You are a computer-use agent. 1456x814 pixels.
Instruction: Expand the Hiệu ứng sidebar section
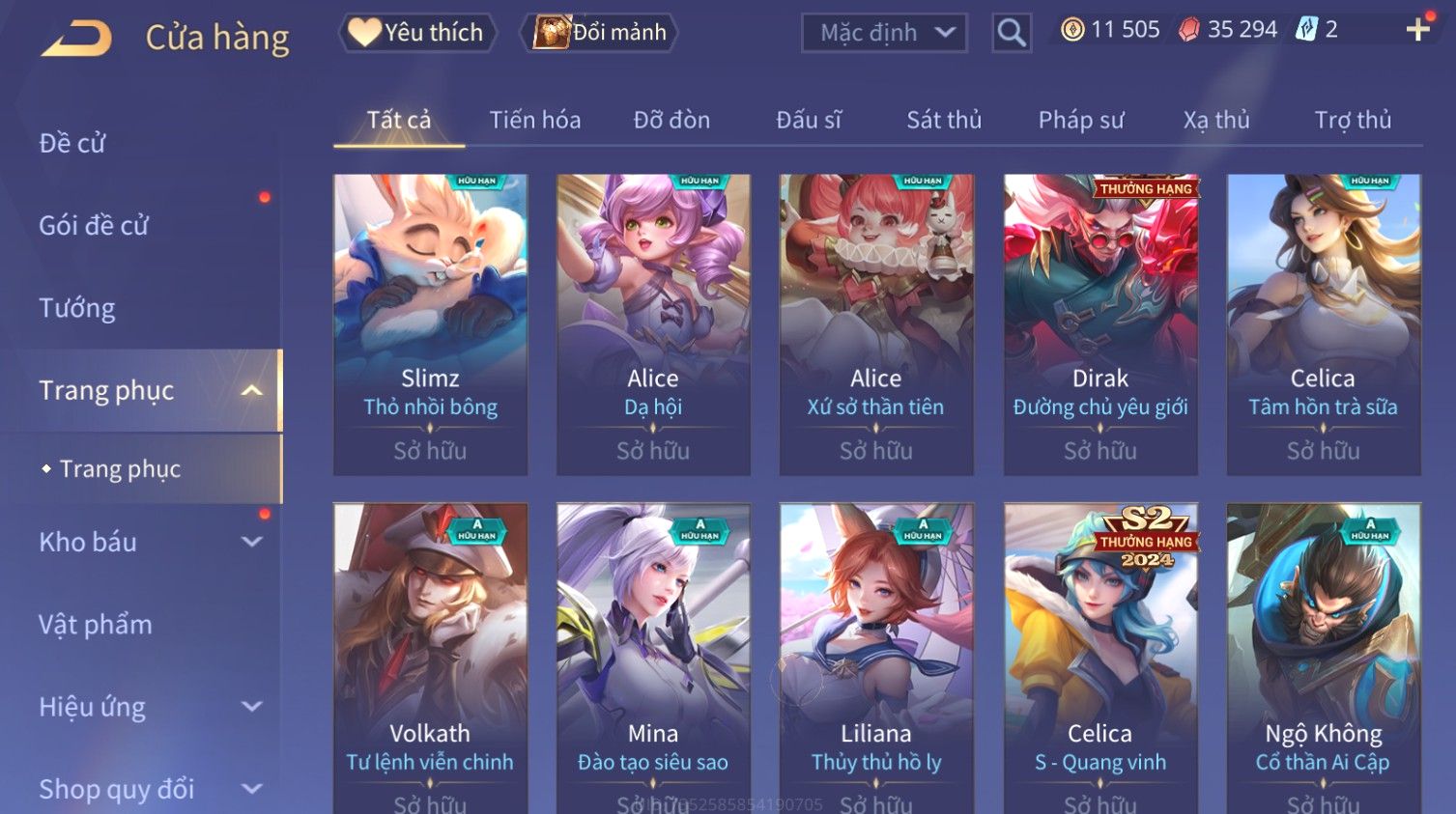tap(251, 707)
